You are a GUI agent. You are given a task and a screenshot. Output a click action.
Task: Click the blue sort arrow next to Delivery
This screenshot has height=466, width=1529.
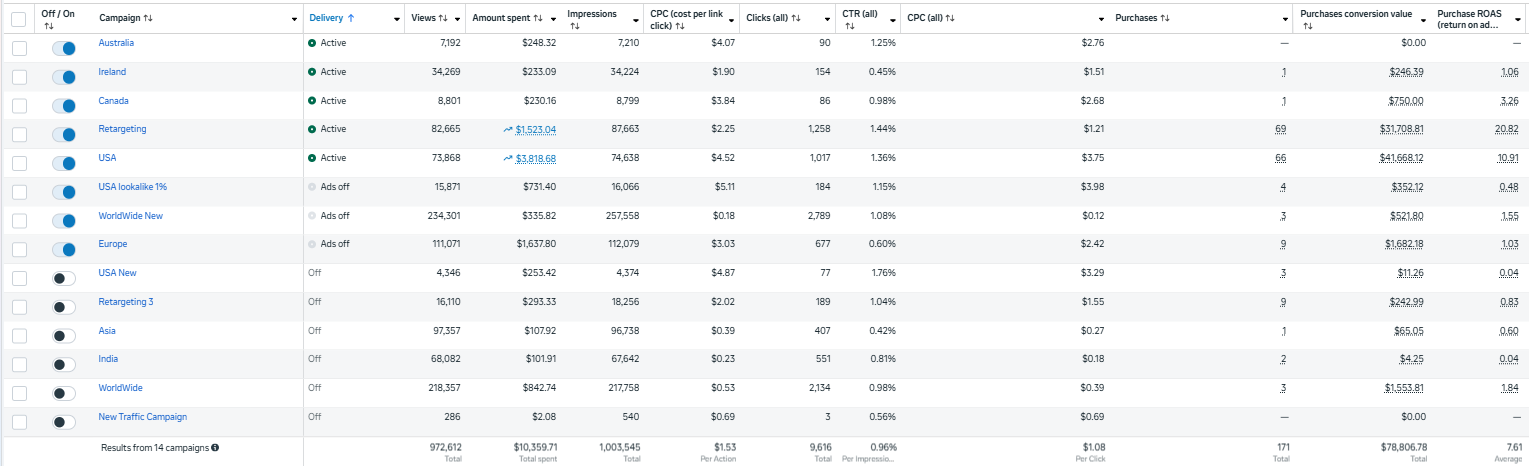(x=353, y=19)
